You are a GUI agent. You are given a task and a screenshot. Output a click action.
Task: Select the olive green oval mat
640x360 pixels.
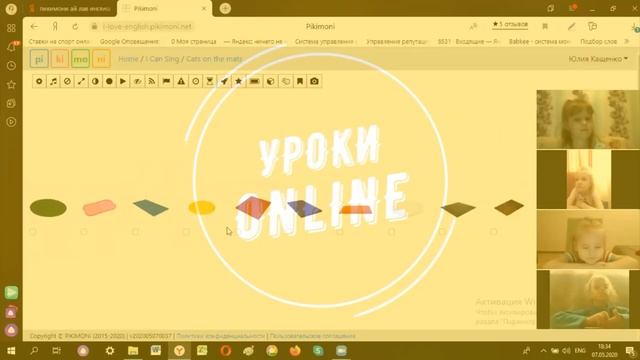click(48, 208)
